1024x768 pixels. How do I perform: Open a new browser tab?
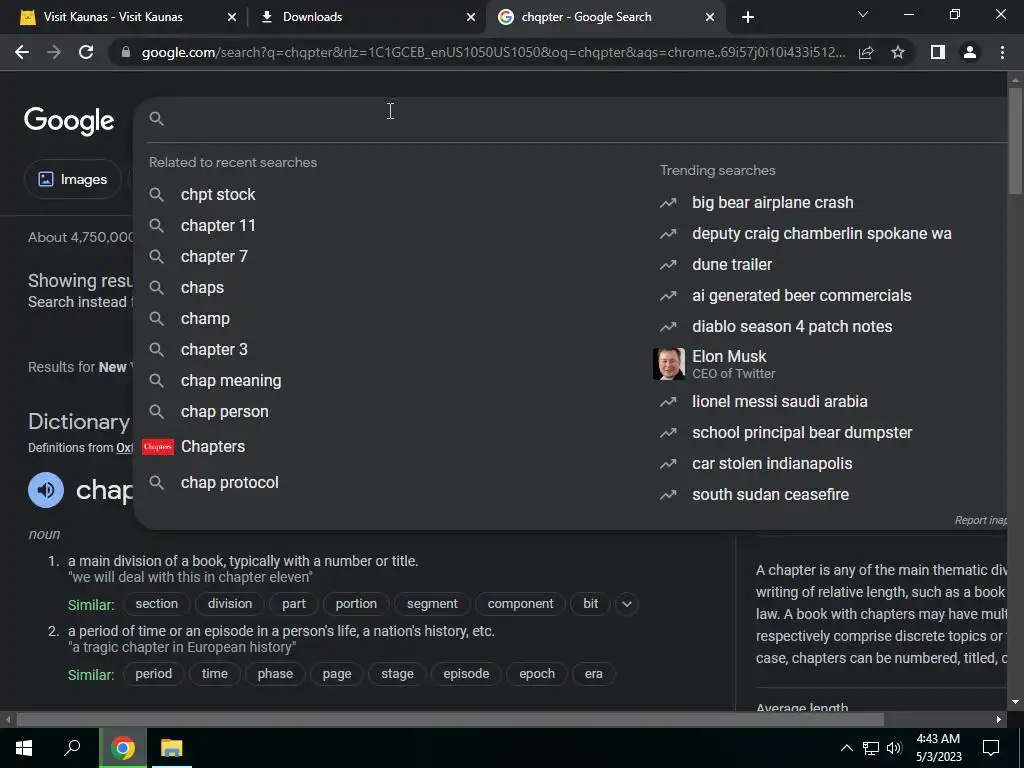pos(748,17)
